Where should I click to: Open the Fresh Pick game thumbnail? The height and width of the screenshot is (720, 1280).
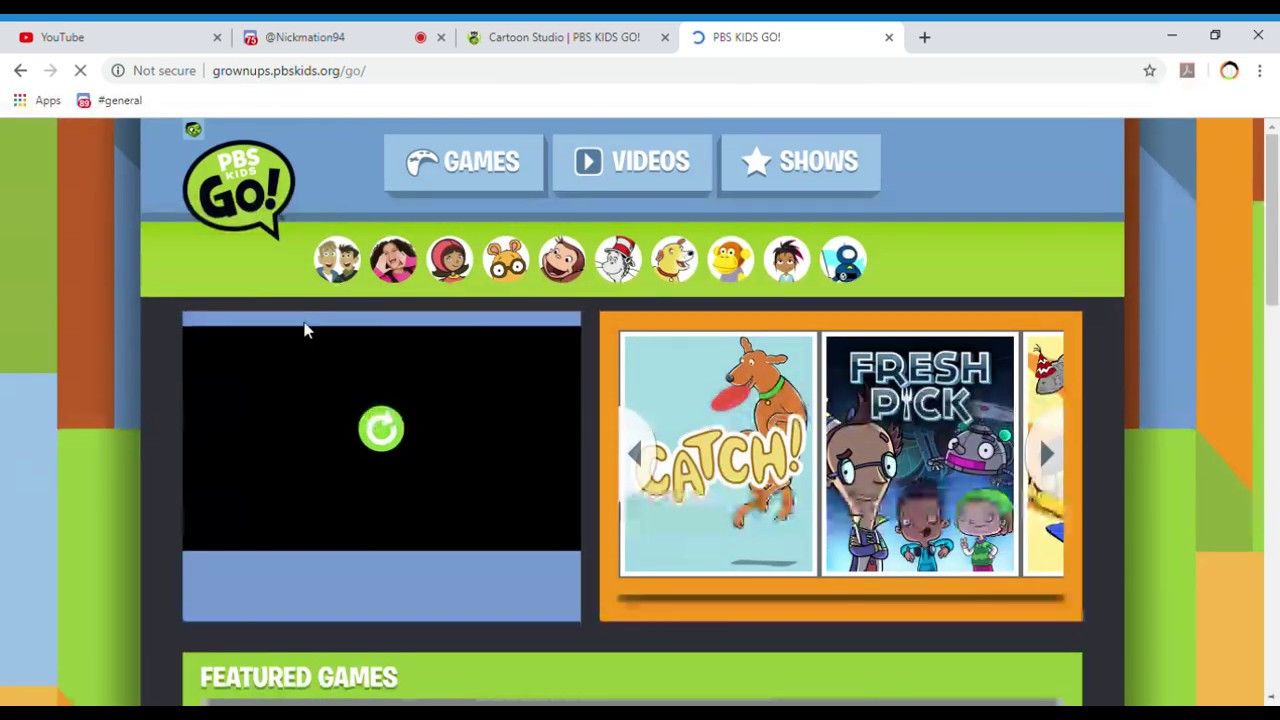pyautogui.click(x=920, y=454)
